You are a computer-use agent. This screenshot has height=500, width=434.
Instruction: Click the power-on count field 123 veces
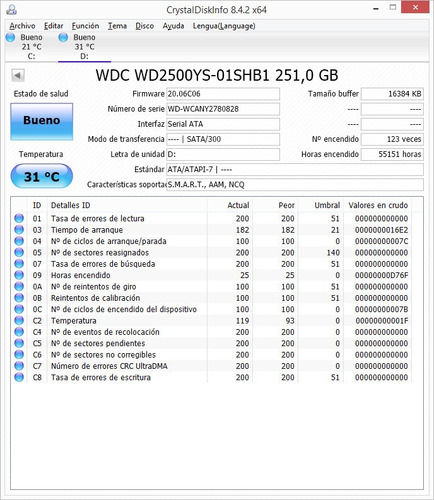click(x=392, y=139)
